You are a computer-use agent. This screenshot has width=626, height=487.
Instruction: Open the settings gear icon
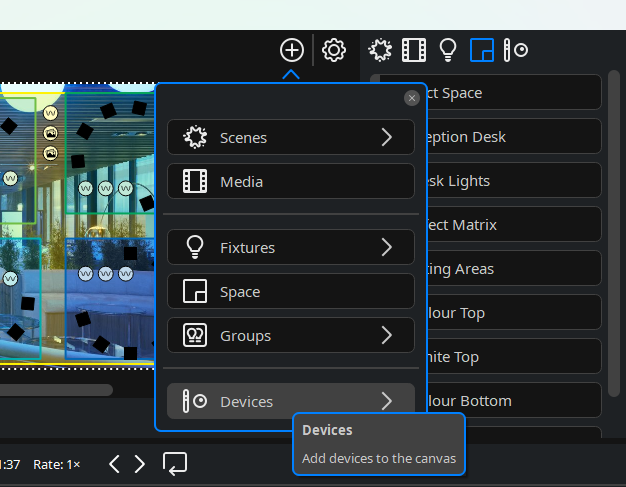coord(334,49)
